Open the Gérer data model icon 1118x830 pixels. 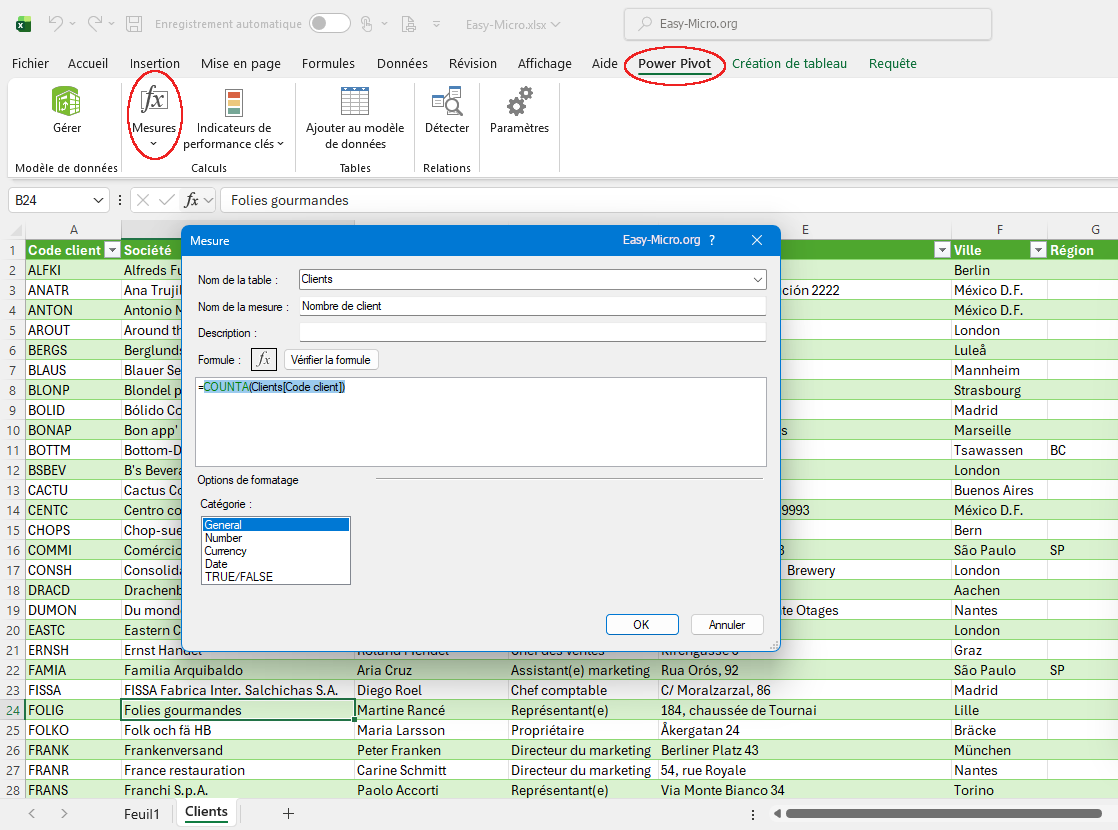pos(67,102)
